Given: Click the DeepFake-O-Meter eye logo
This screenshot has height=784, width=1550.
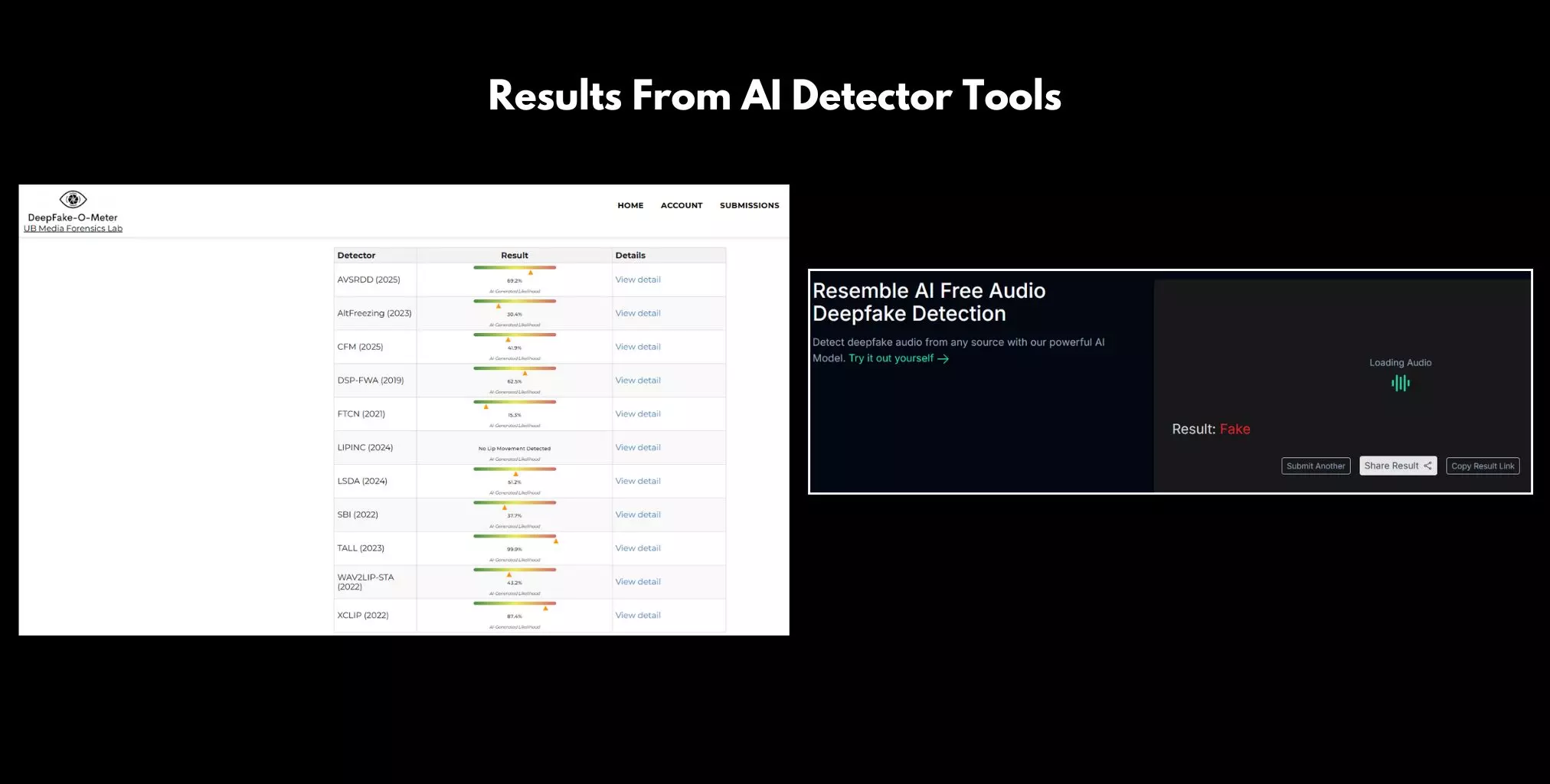Looking at the screenshot, I should tap(73, 200).
